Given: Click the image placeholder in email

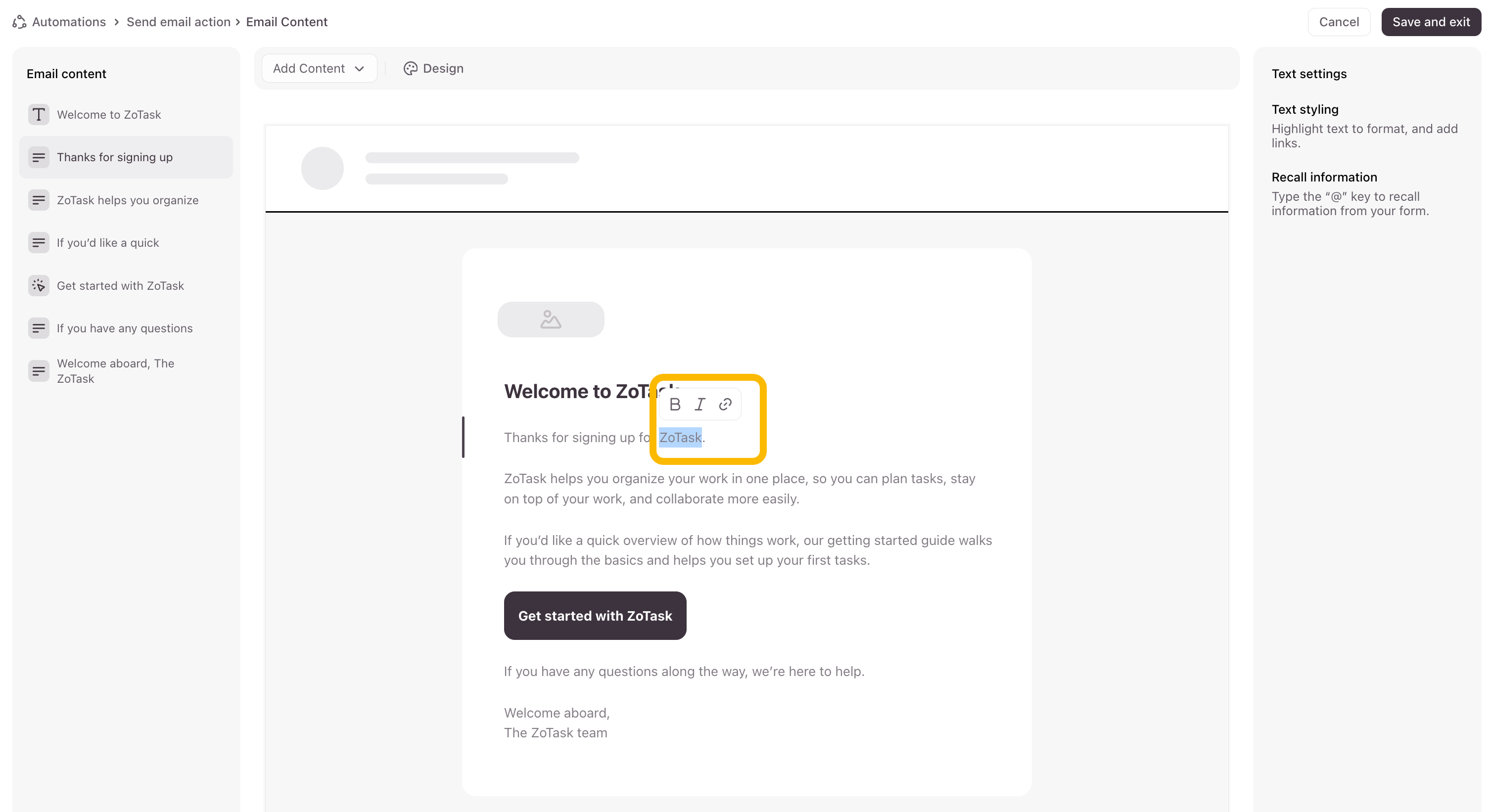Looking at the screenshot, I should pyautogui.click(x=551, y=319).
